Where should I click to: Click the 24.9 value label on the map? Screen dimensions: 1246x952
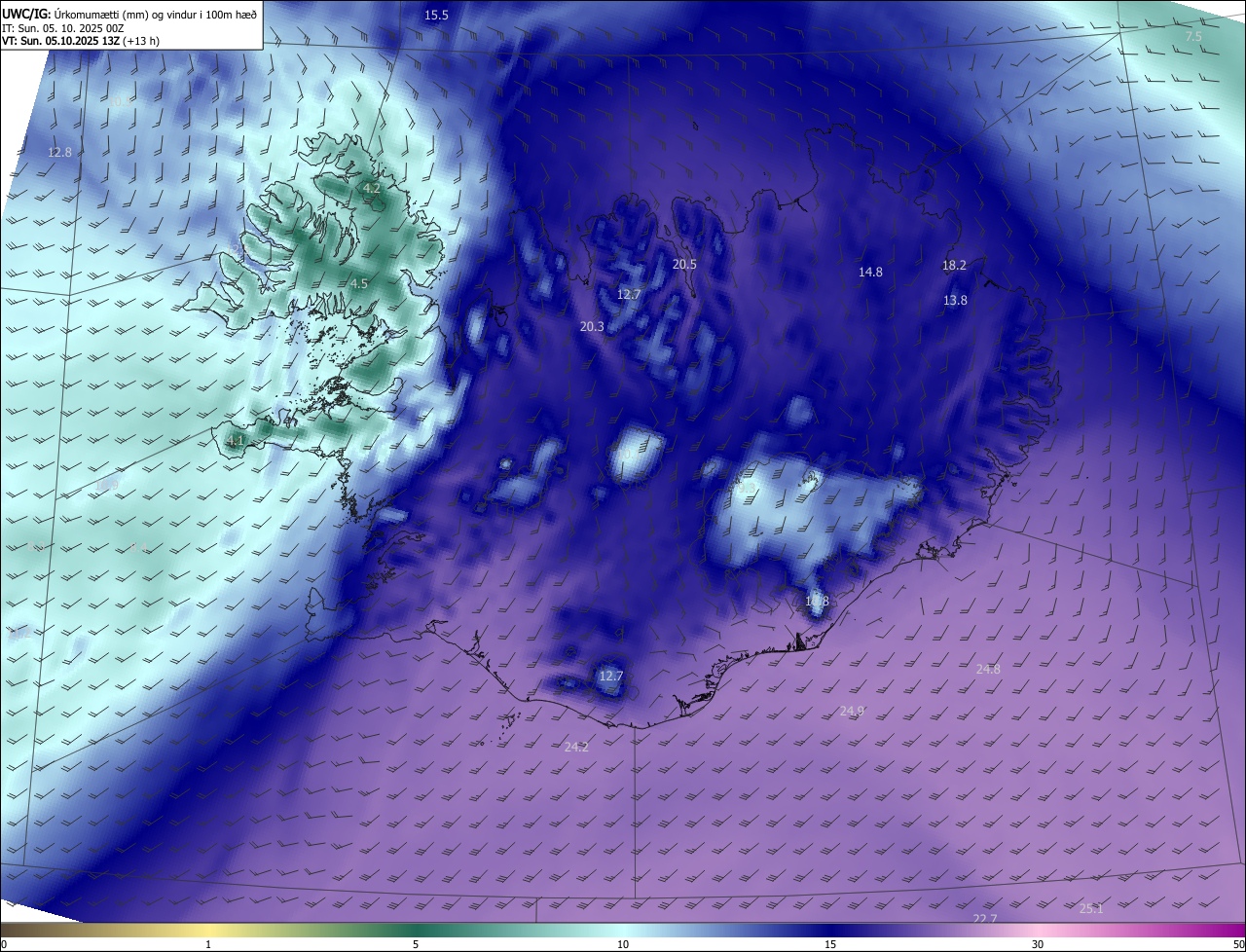pos(852,712)
